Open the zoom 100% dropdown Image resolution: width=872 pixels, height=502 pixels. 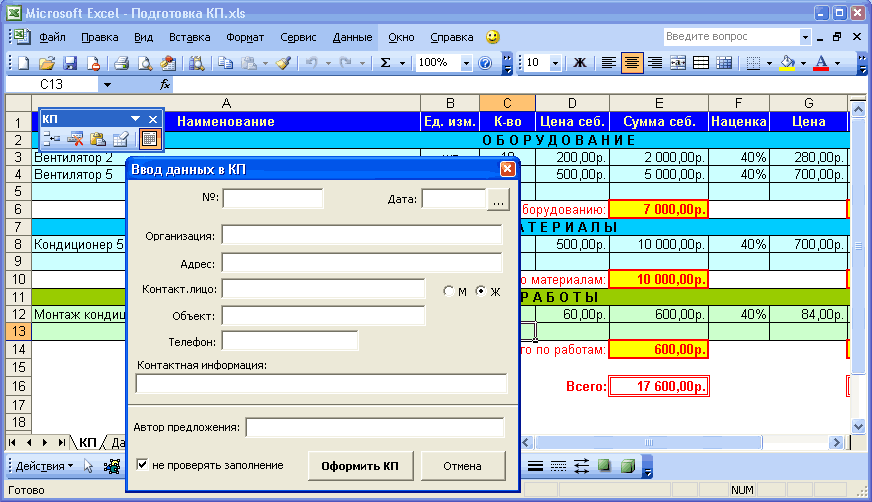tap(466, 62)
